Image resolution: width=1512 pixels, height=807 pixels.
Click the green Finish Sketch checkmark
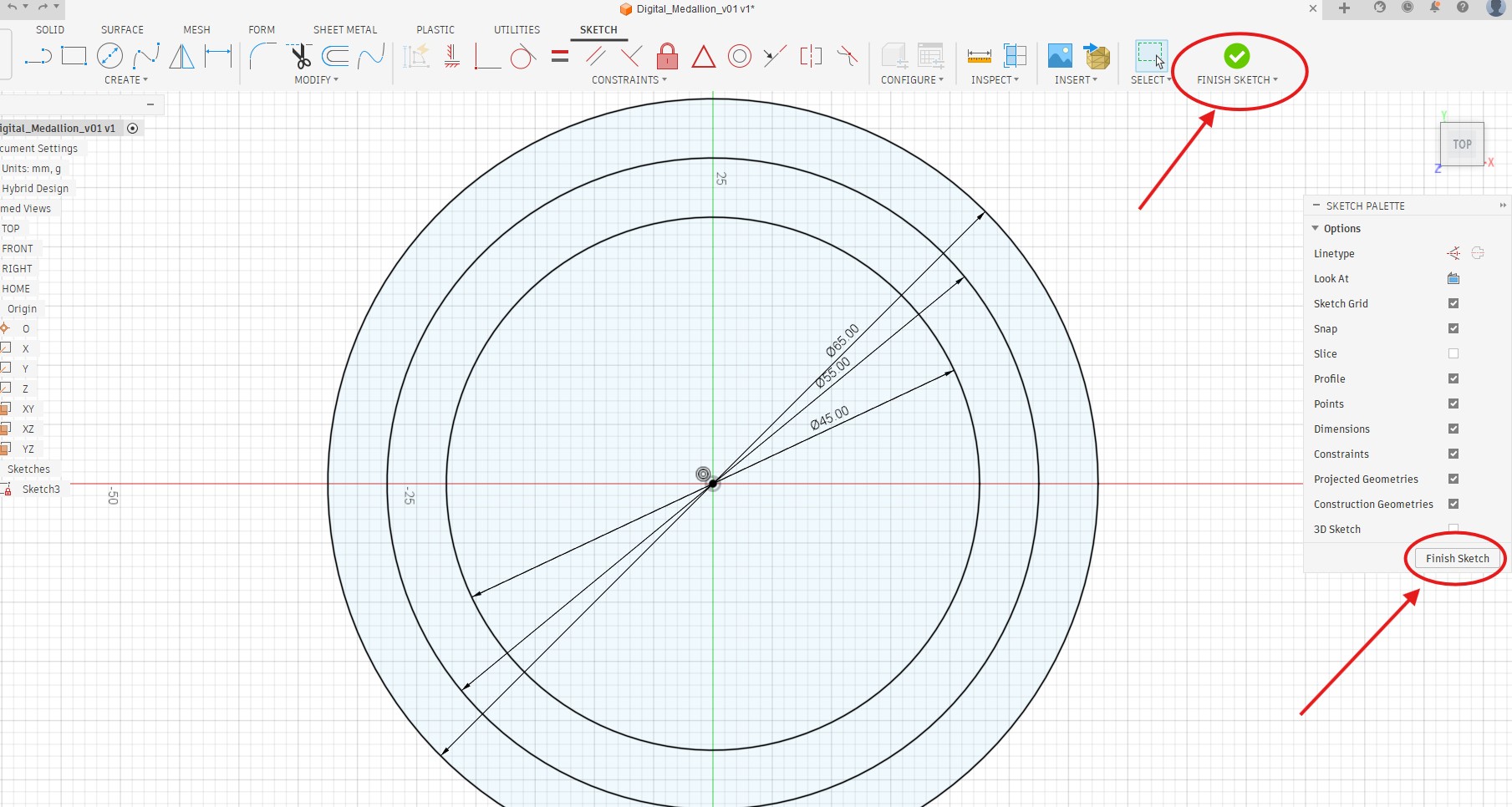(x=1237, y=56)
